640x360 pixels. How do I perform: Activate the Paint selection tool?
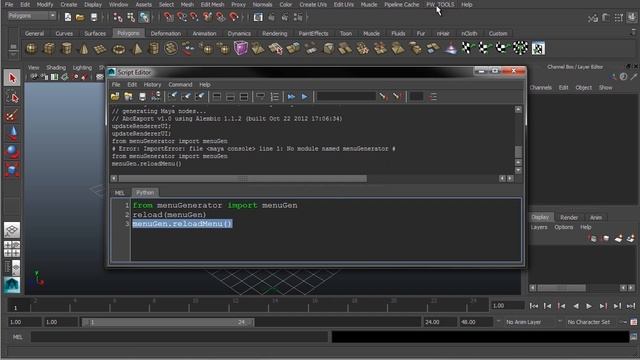(x=12, y=116)
